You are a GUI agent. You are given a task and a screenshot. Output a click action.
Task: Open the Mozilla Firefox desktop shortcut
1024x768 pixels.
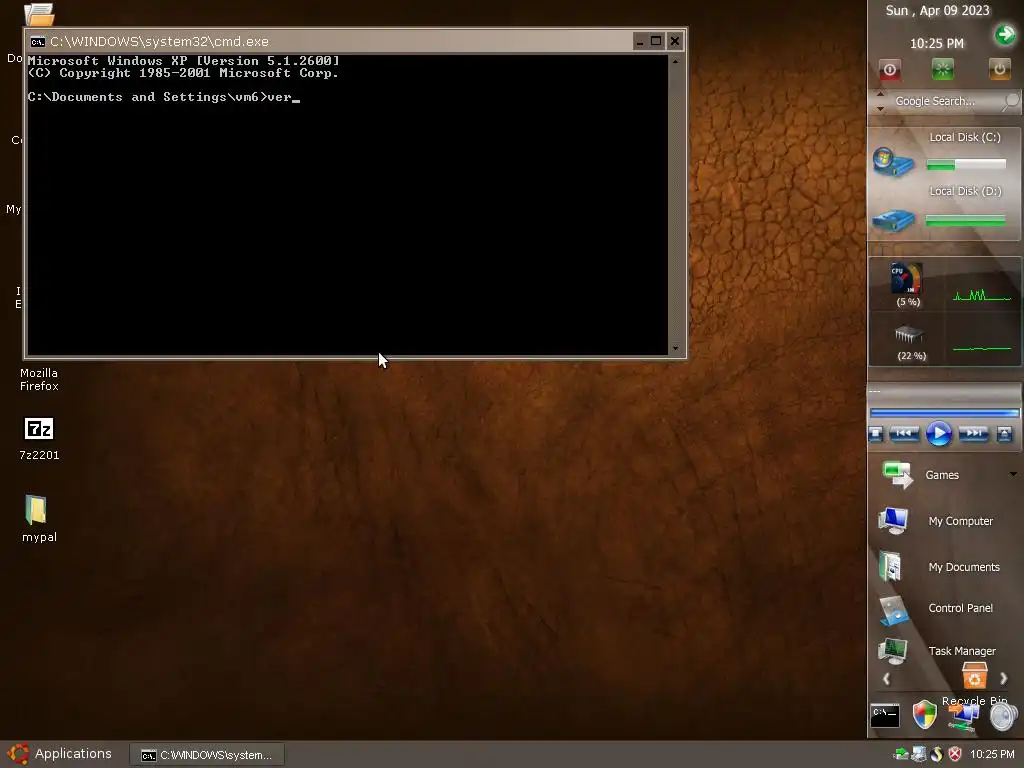[39, 379]
